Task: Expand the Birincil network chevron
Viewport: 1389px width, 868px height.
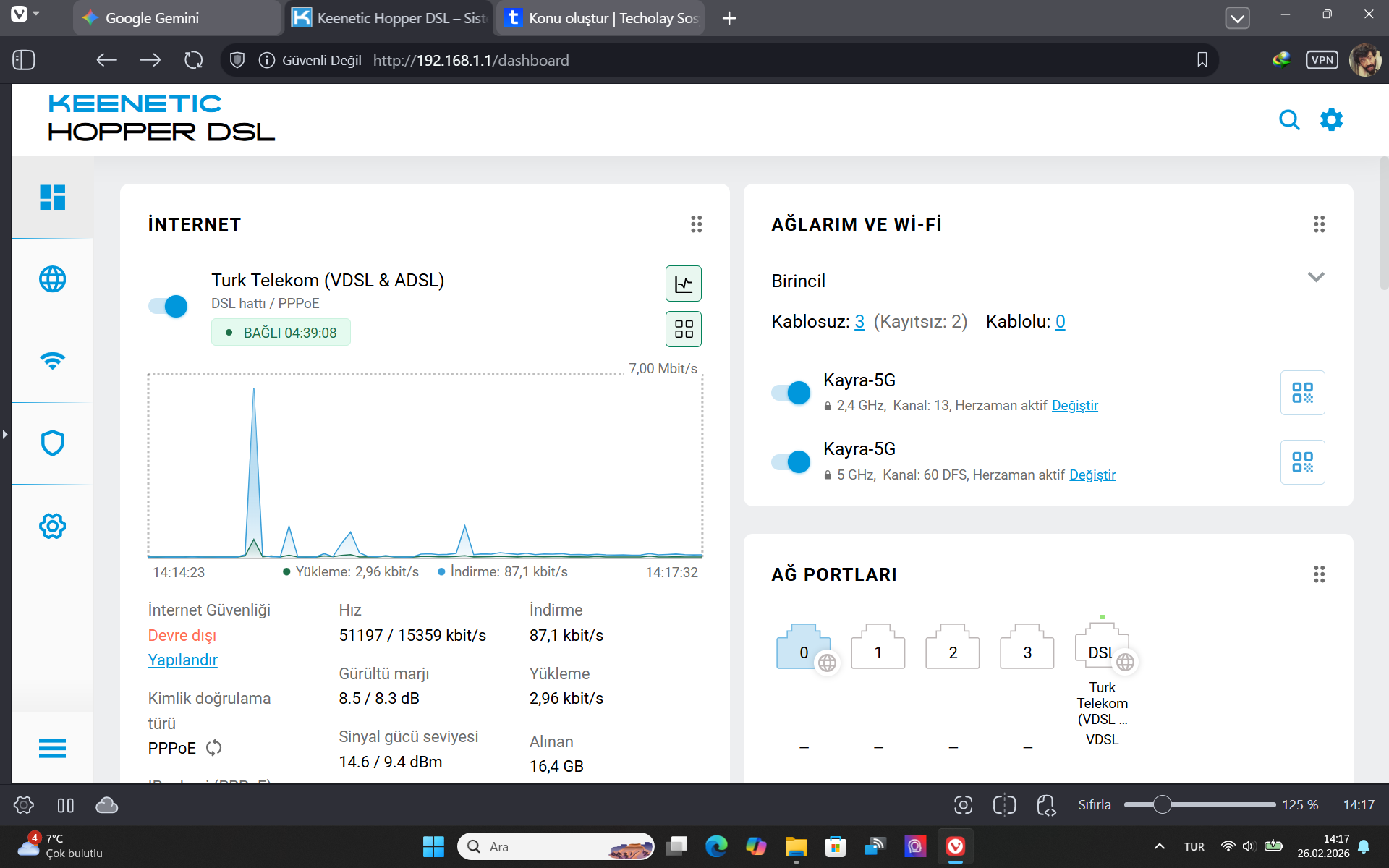Action: pyautogui.click(x=1316, y=278)
